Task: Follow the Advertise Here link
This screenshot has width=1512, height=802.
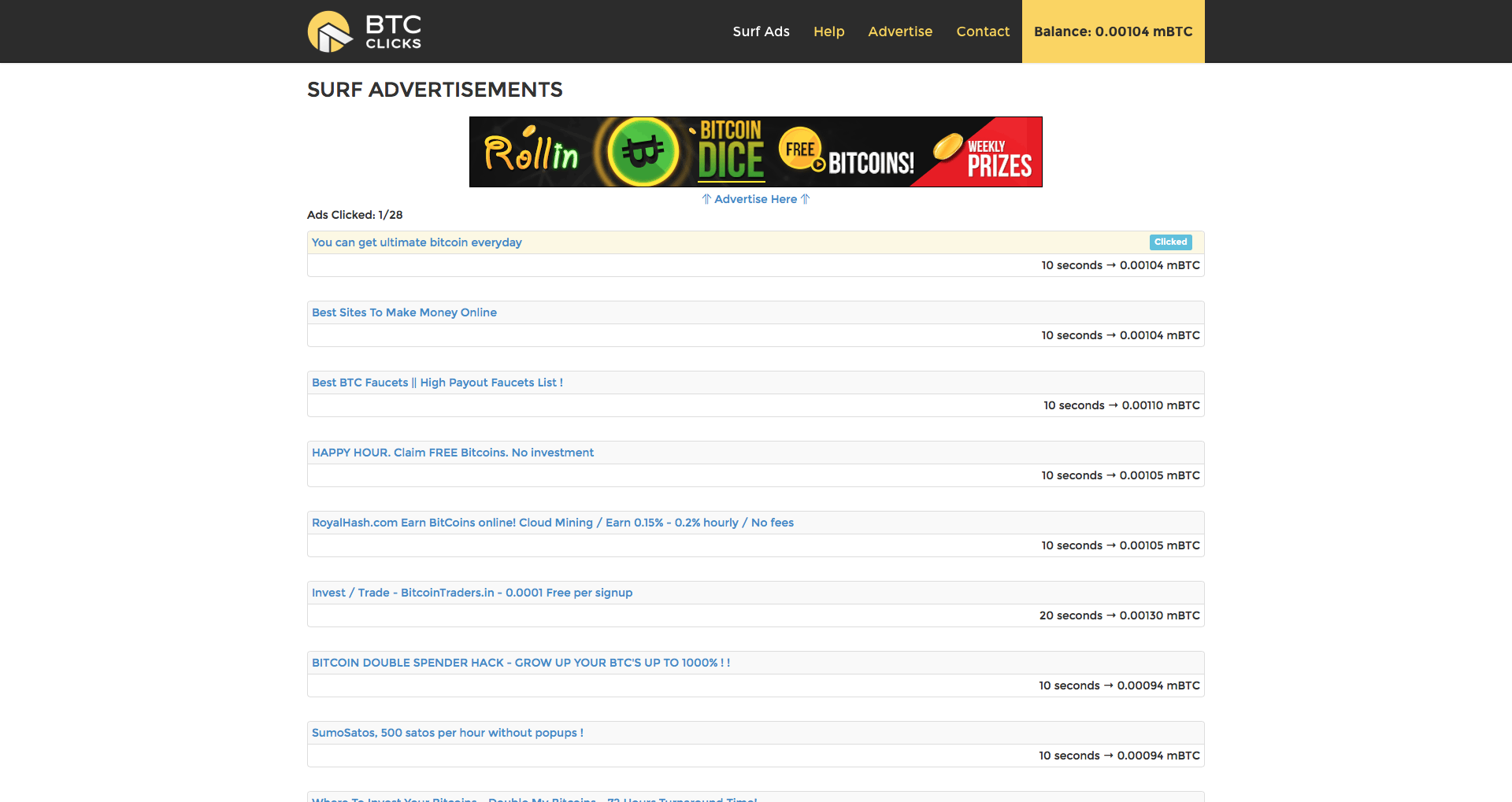Action: click(x=756, y=199)
